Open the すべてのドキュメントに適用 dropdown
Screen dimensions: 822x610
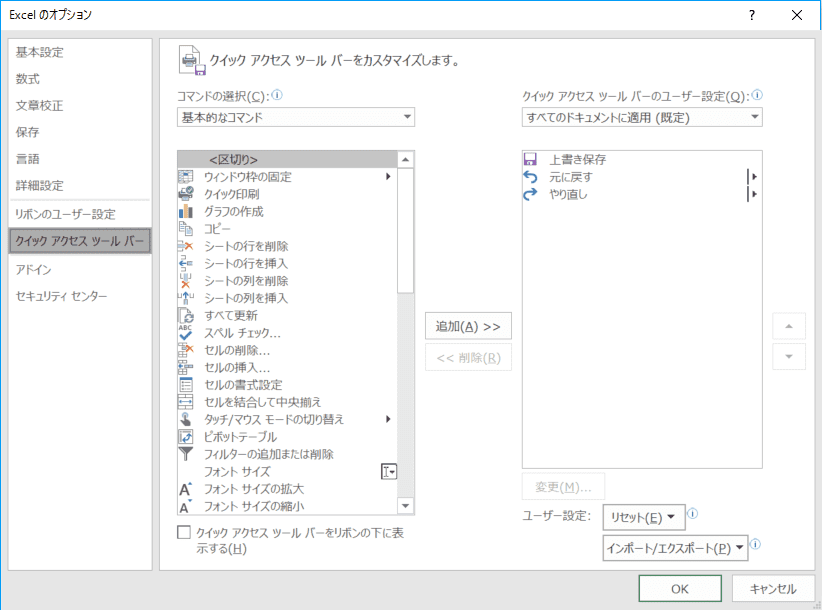[642, 117]
